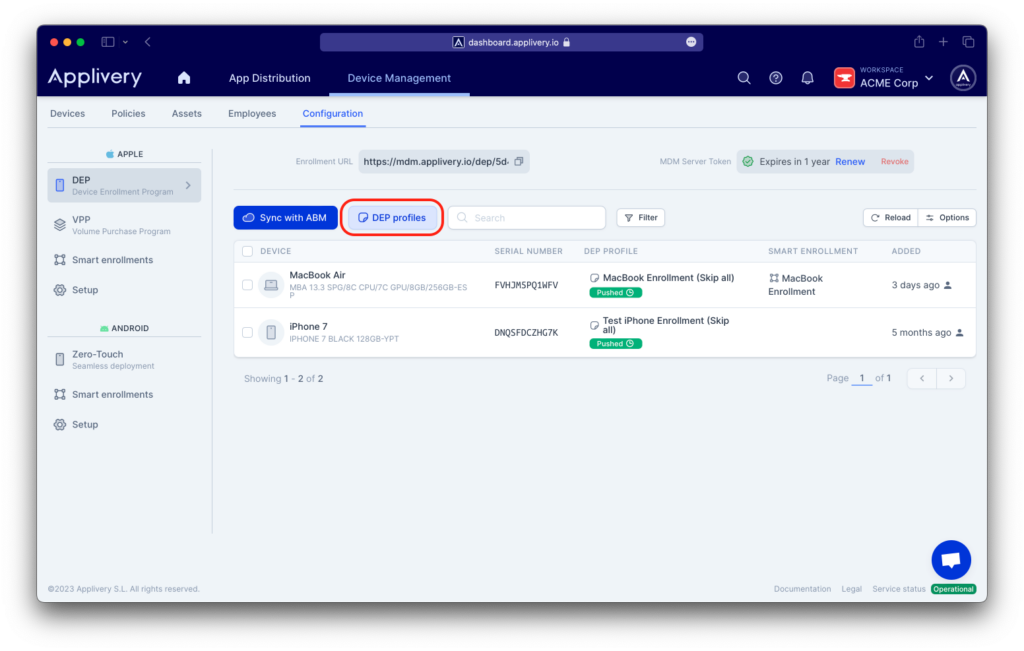Screen dimensions: 1024x651
Task: Open the ACME Corp workspace dropdown
Action: [x=929, y=78]
